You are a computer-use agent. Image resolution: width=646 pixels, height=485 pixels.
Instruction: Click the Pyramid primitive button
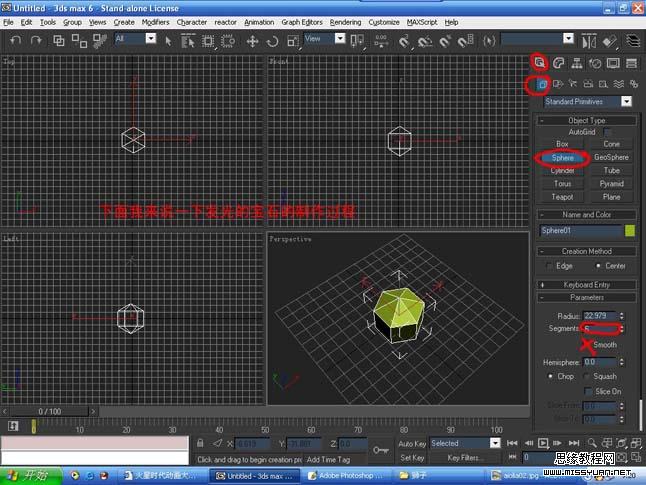[x=611, y=184]
